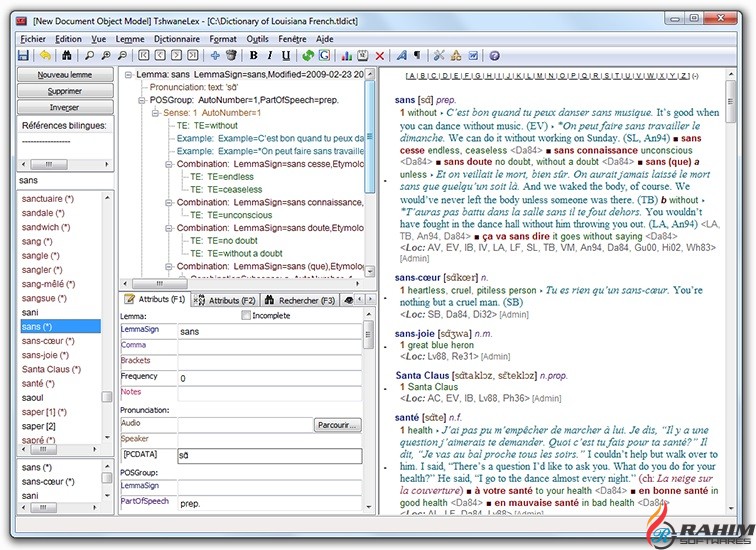Toggle the Incomplete checkbox
The width and height of the screenshot is (756, 550).
coord(246,315)
